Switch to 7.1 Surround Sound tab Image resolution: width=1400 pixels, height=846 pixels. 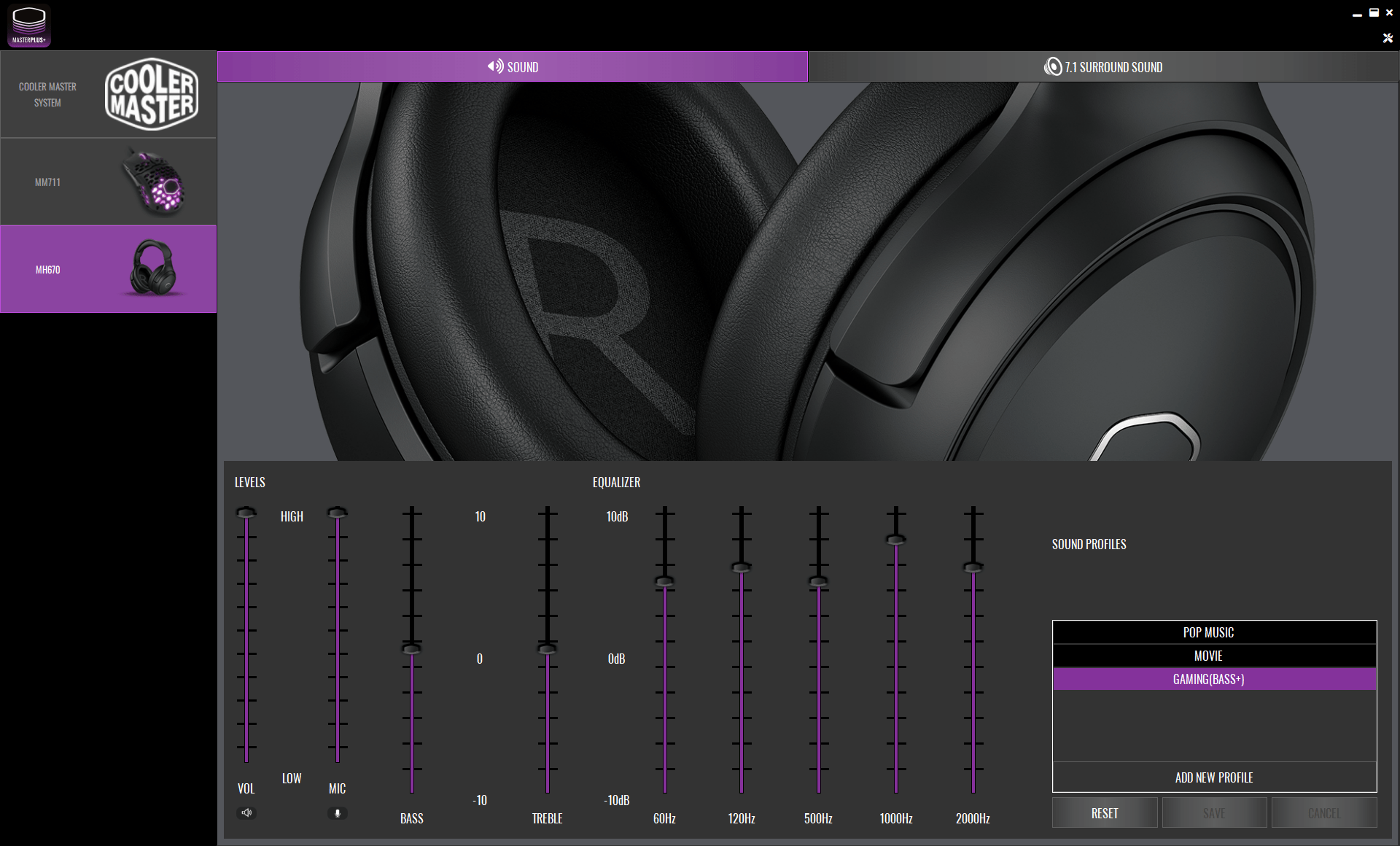(1103, 66)
